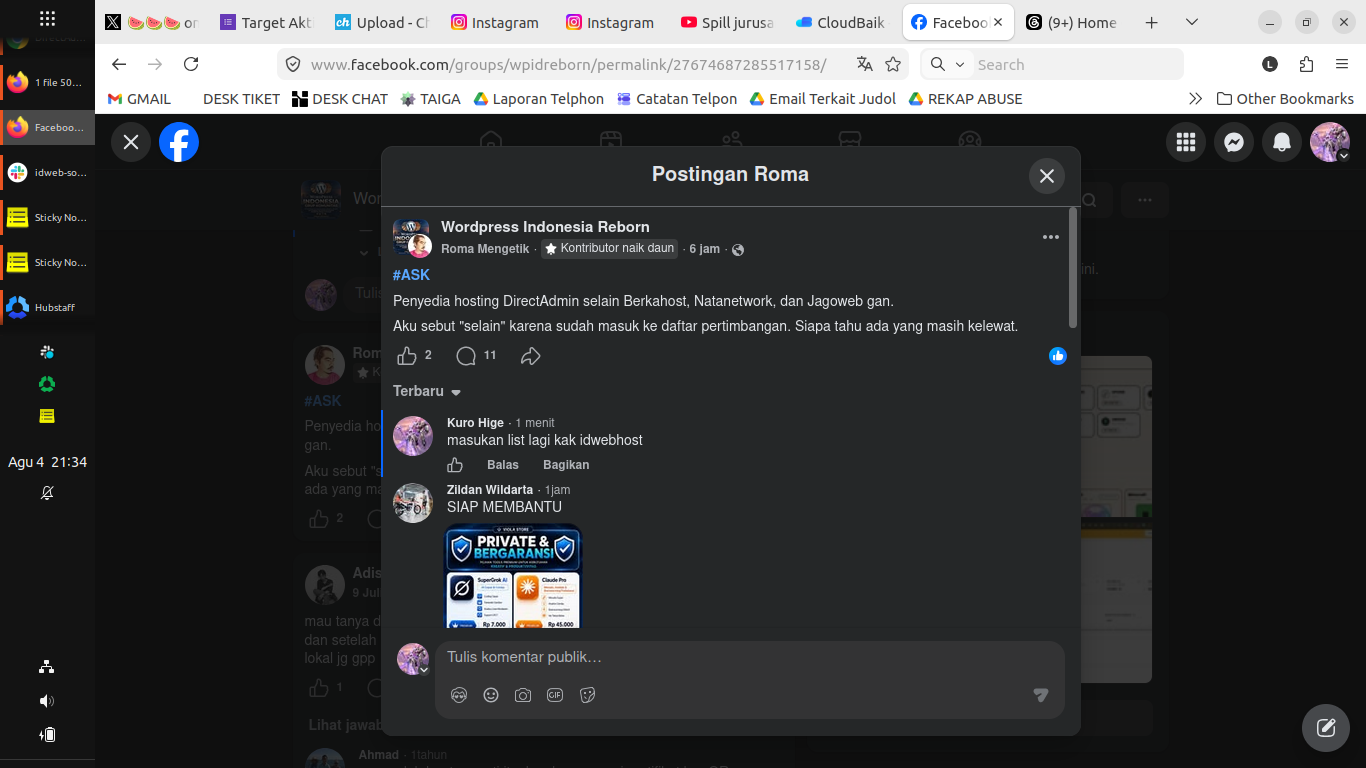Send the comment with the arrow icon
Screen dimensions: 1366x768
pos(1041,695)
